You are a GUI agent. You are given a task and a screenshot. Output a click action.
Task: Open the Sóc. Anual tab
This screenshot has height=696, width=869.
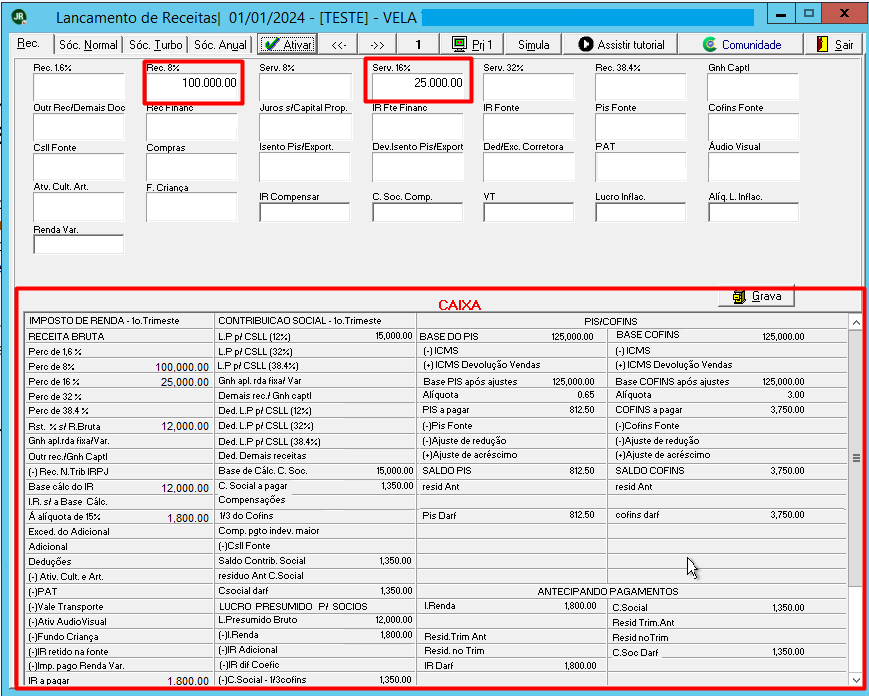tap(220, 45)
